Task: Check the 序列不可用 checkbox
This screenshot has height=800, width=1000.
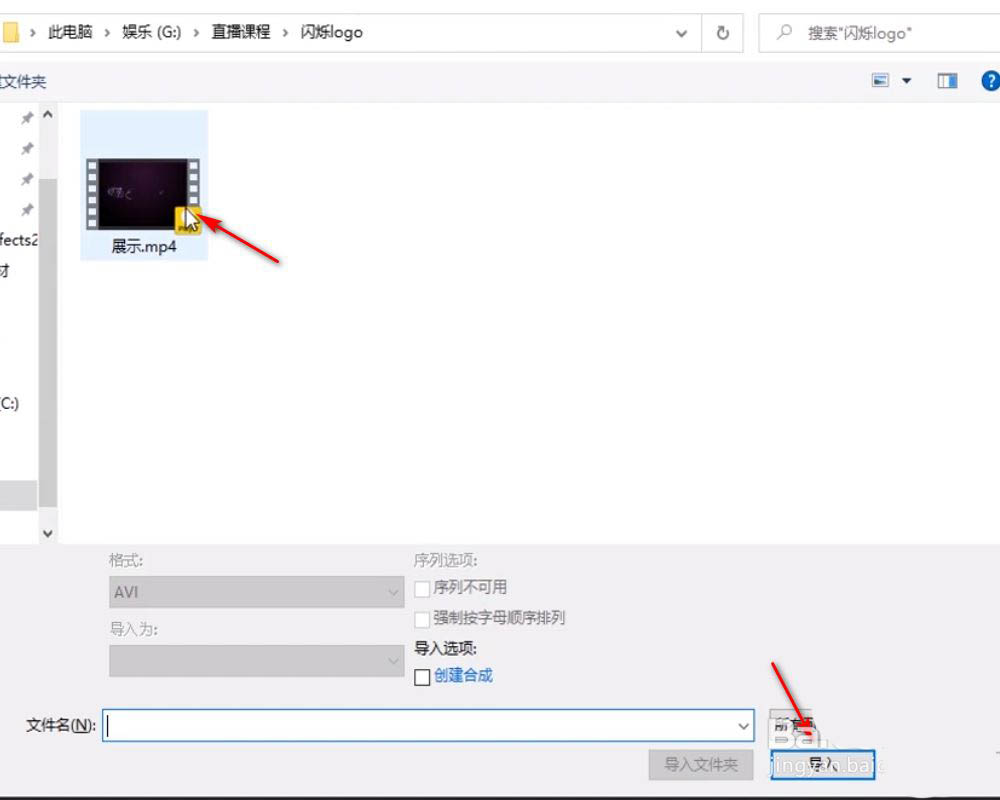Action: pos(422,589)
